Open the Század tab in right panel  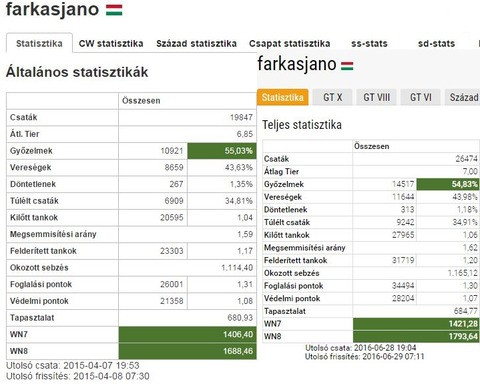[x=463, y=97]
